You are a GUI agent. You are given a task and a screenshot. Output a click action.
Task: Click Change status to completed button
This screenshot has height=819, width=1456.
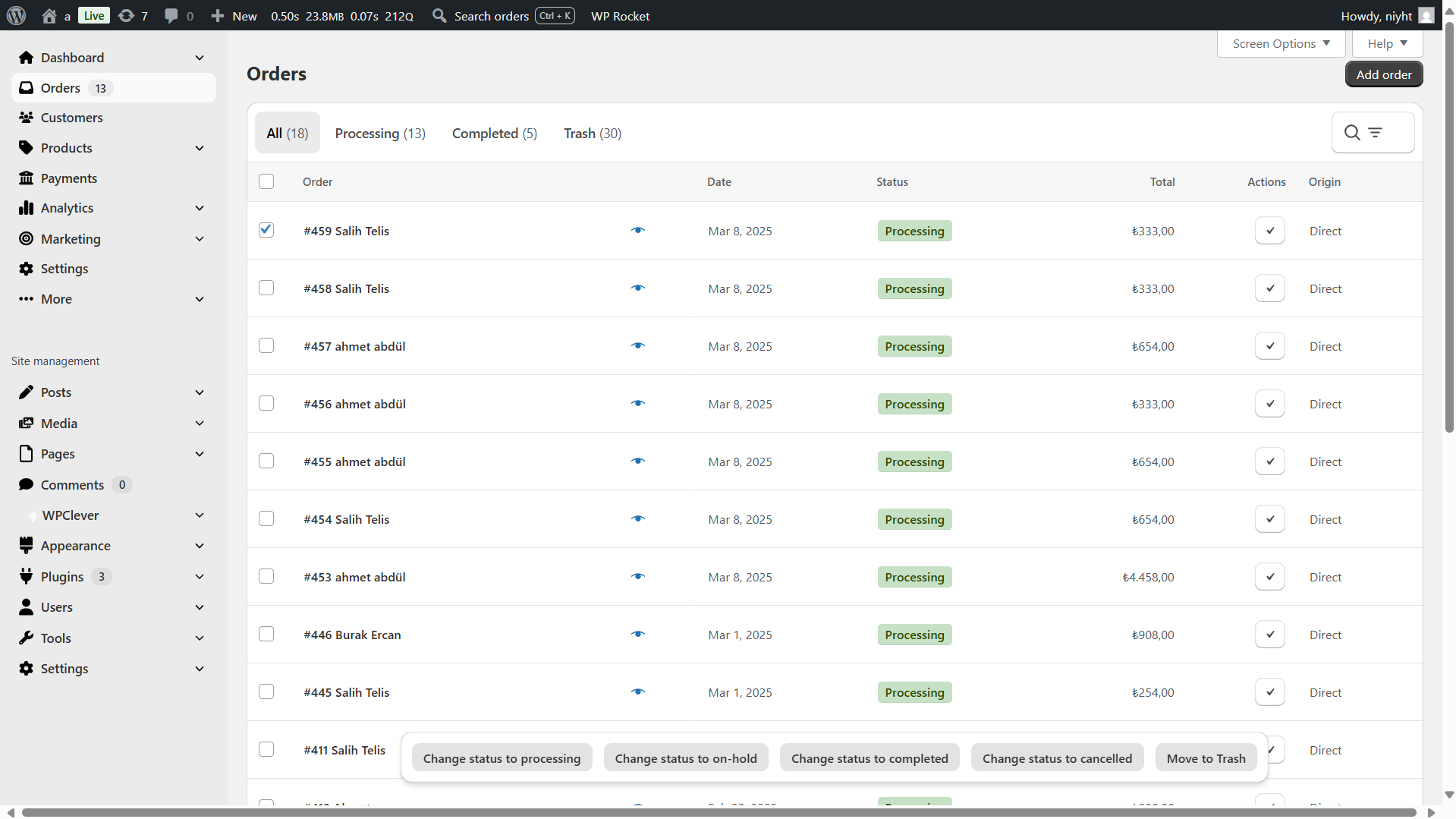[x=869, y=758]
